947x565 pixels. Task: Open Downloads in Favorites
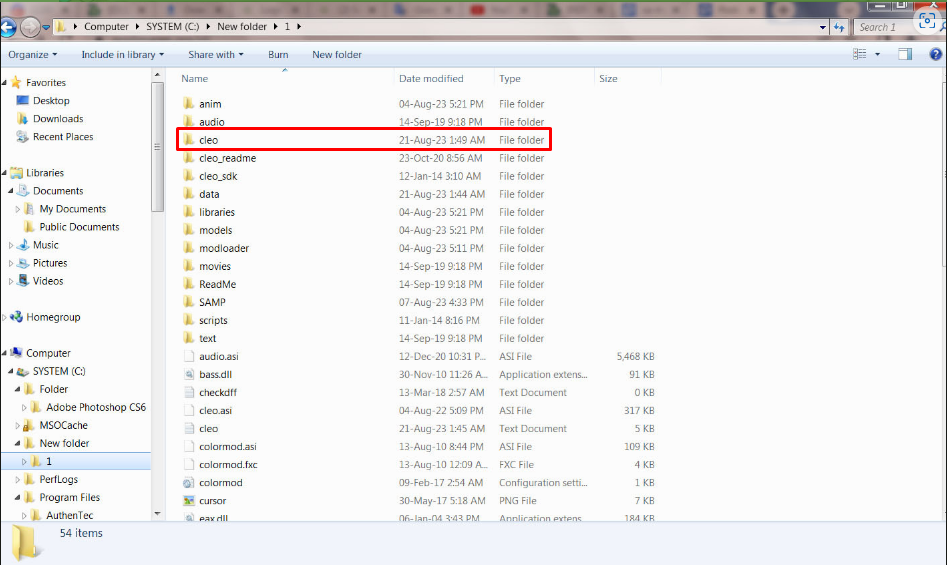(58, 118)
